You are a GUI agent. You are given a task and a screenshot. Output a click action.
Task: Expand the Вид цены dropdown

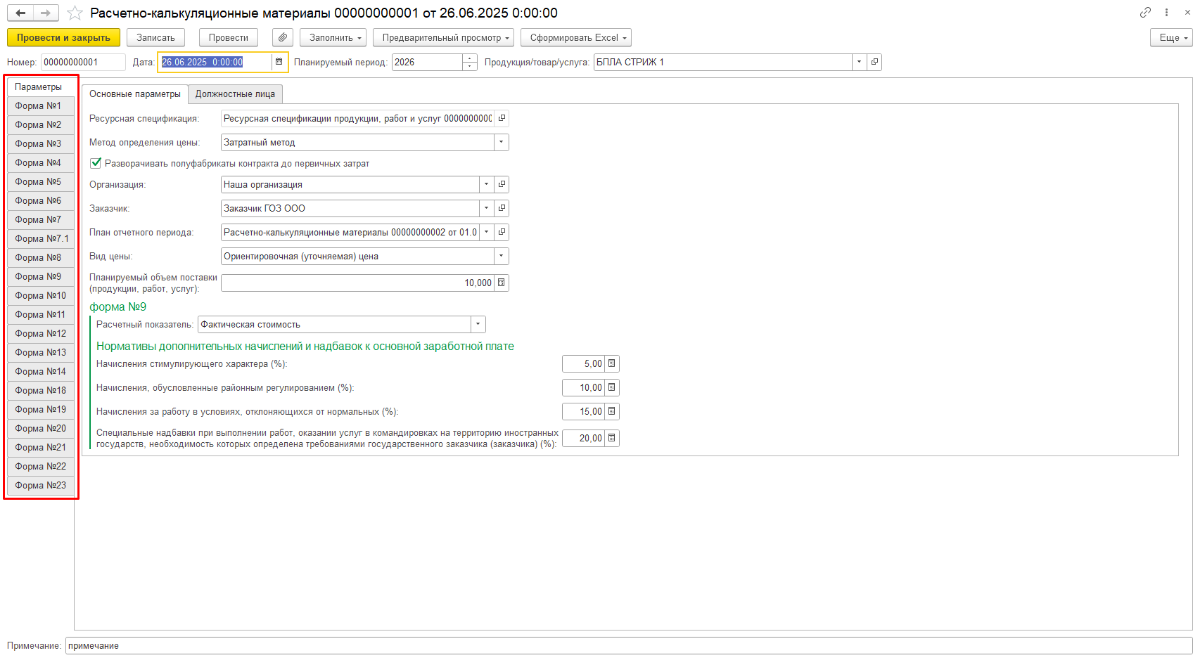coord(502,256)
